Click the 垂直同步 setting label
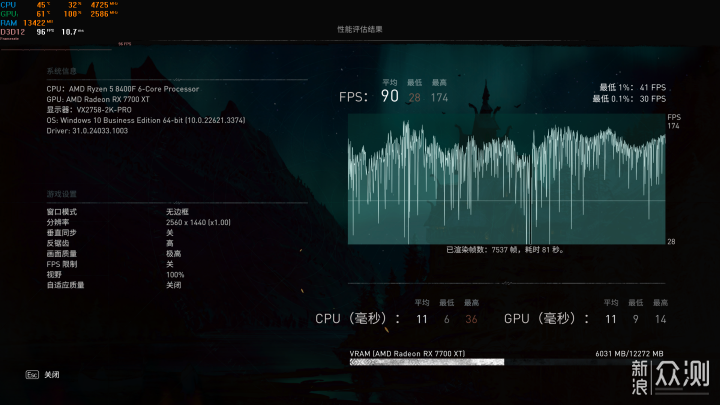 [62, 233]
